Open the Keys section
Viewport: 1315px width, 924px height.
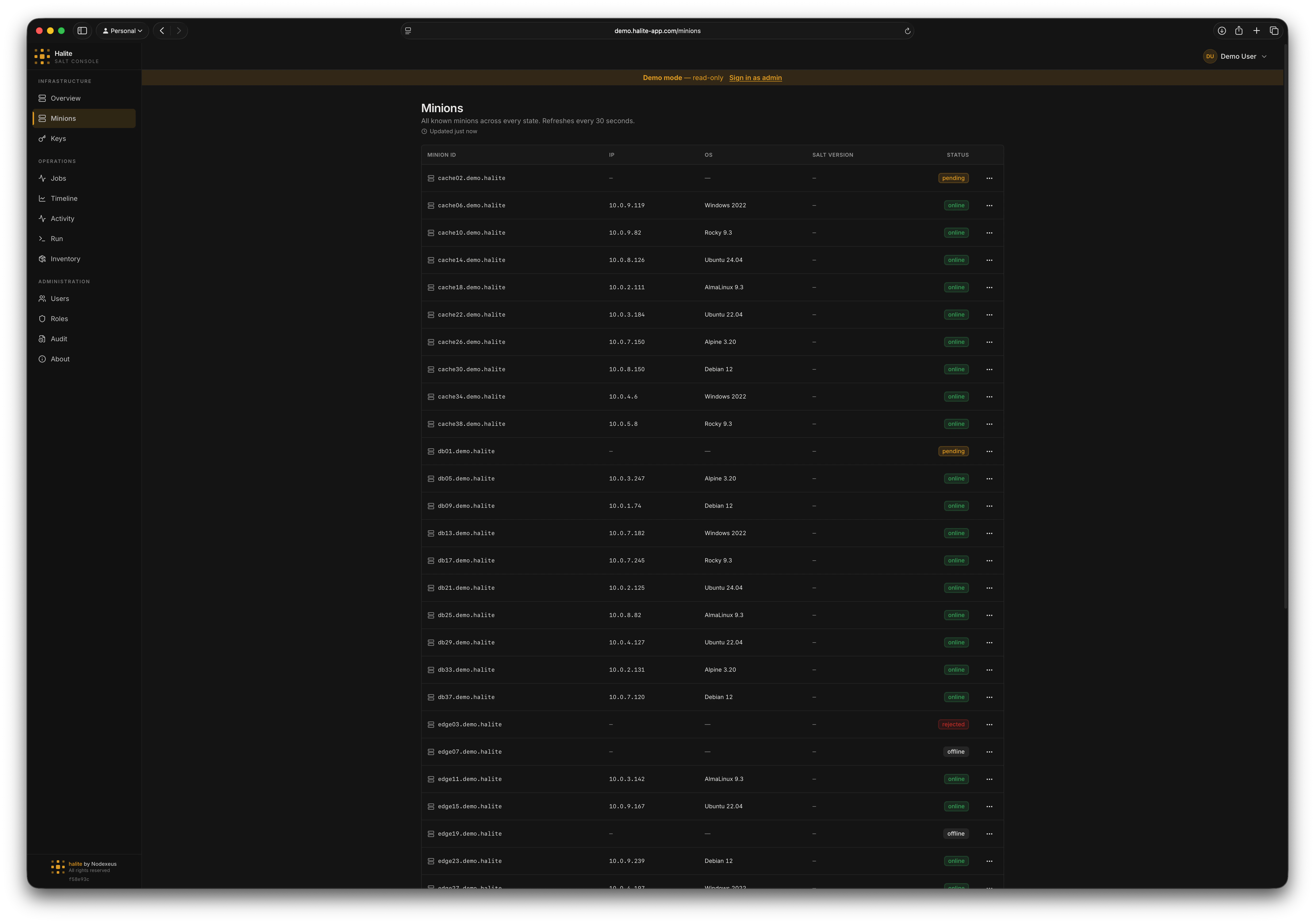pyautogui.click(x=84, y=139)
